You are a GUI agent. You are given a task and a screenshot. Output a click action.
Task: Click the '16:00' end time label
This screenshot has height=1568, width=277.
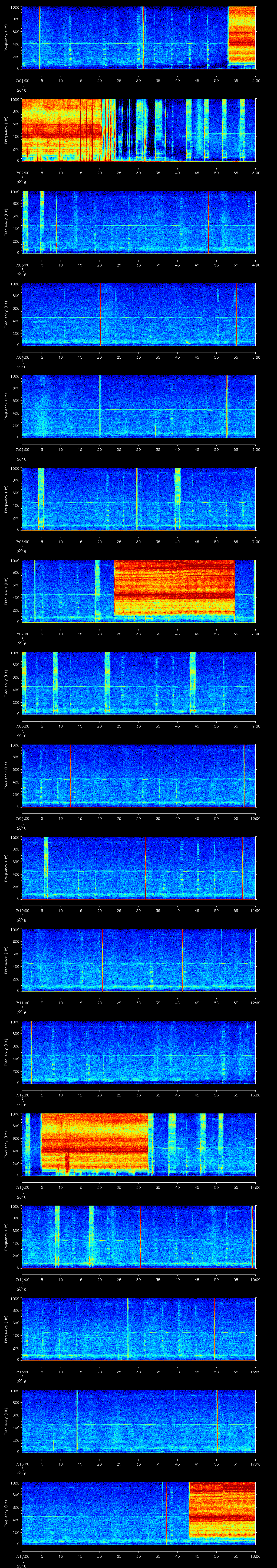(255, 1372)
